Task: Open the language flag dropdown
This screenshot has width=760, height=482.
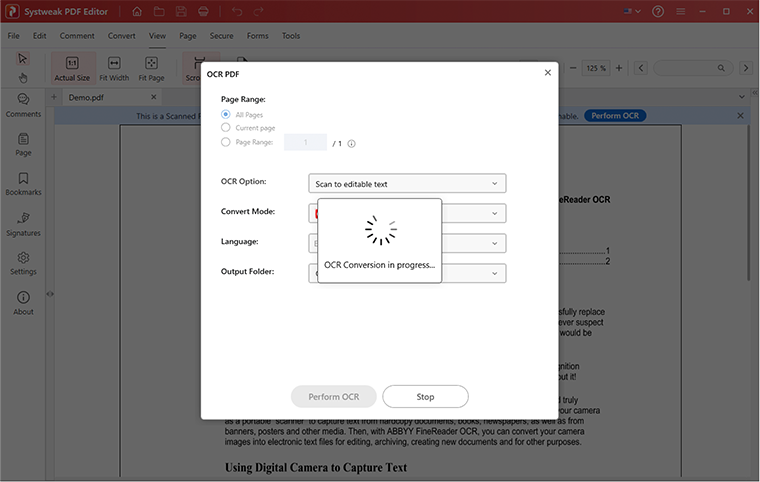Action: (x=632, y=11)
